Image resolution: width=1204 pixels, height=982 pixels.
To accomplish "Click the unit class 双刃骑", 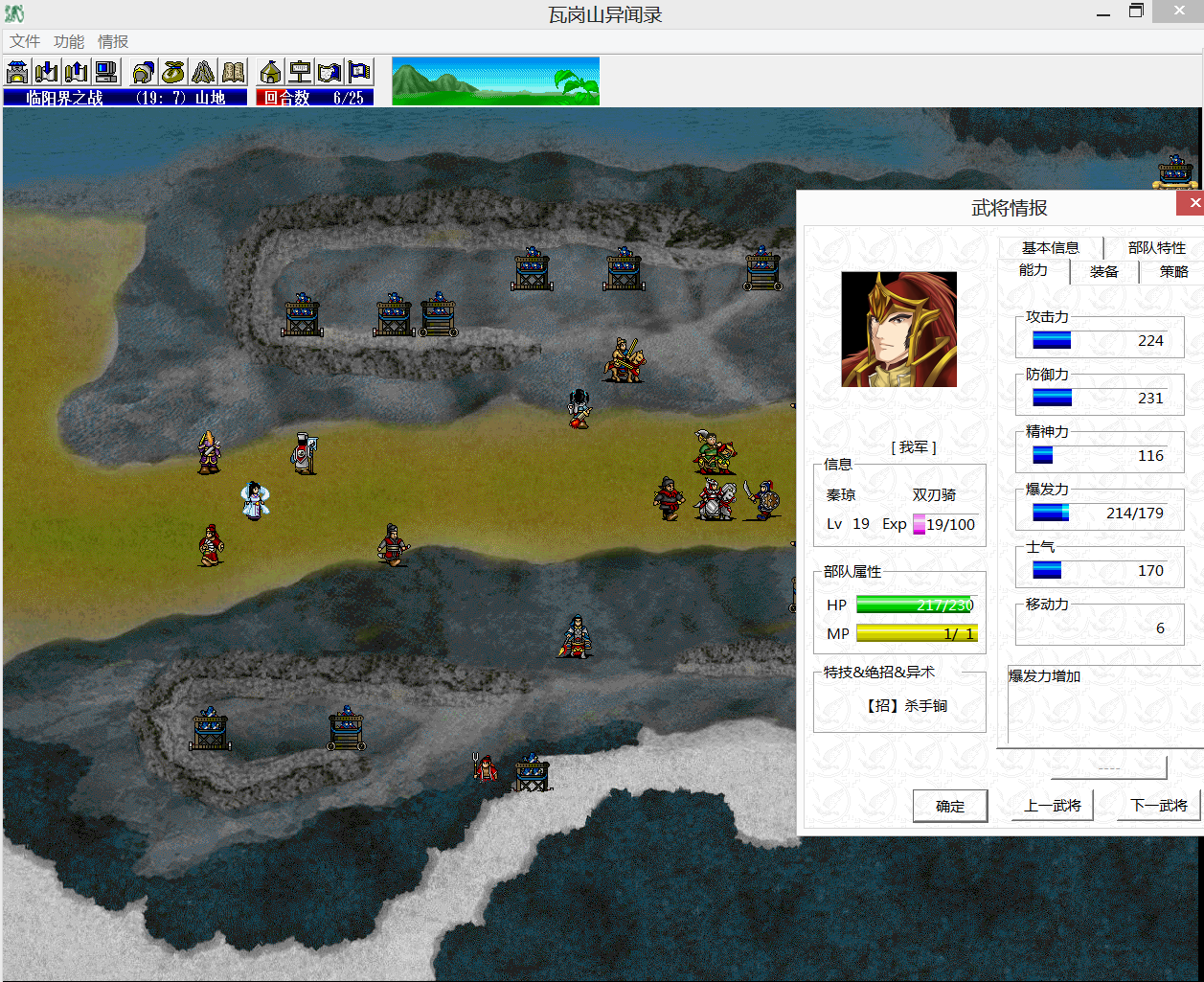I will (934, 494).
